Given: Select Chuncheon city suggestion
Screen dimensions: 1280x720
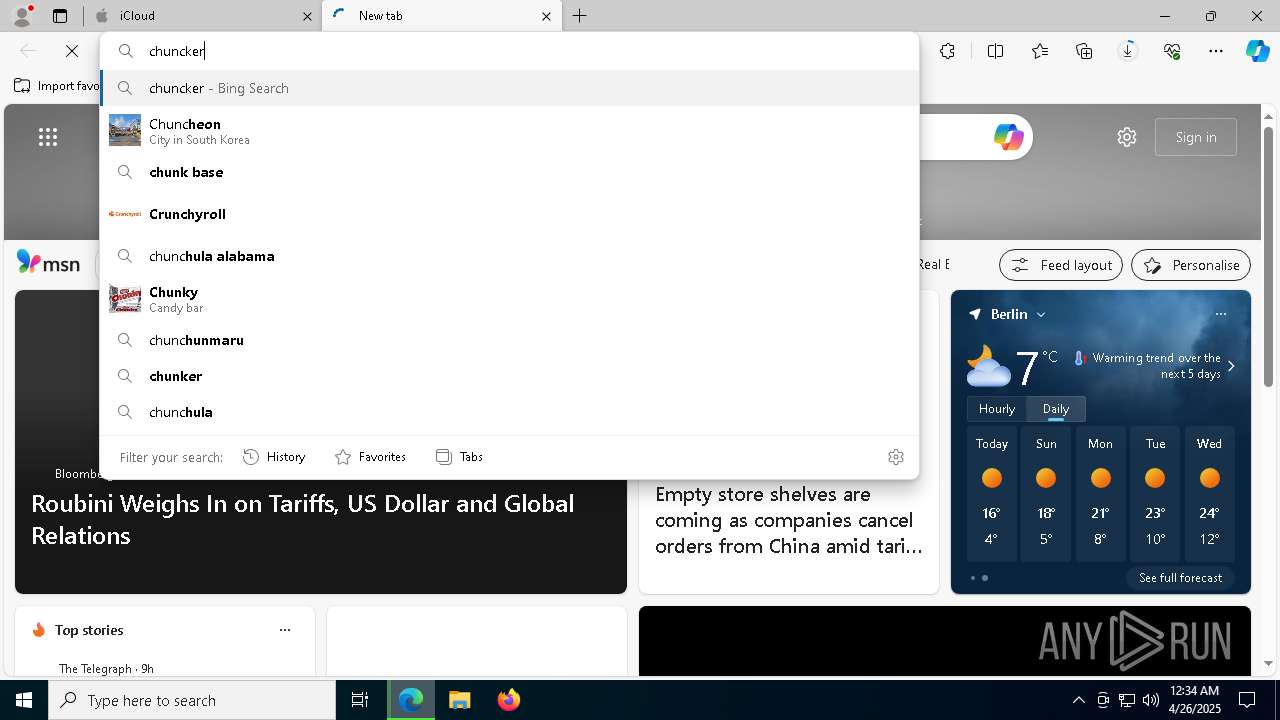Looking at the screenshot, I should (509, 131).
